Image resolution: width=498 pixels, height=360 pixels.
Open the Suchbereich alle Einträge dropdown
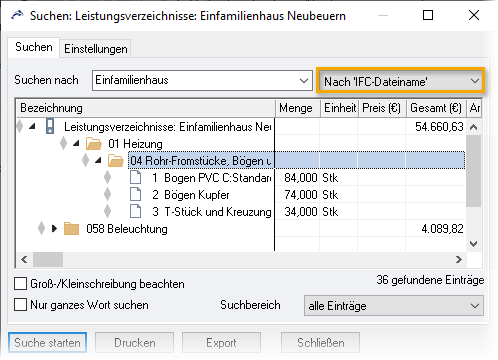394,305
